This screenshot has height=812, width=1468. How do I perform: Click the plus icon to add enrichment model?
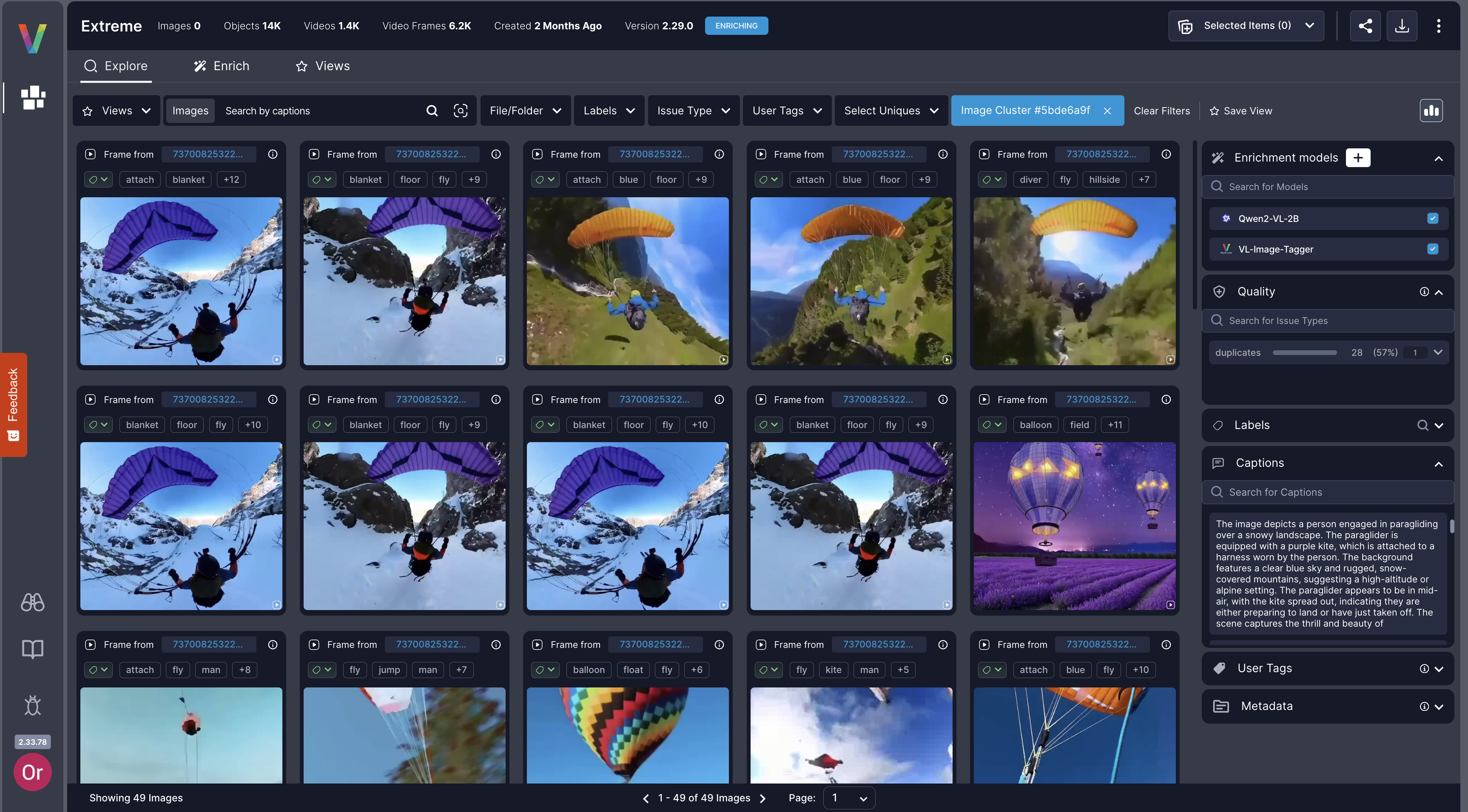[x=1358, y=157]
